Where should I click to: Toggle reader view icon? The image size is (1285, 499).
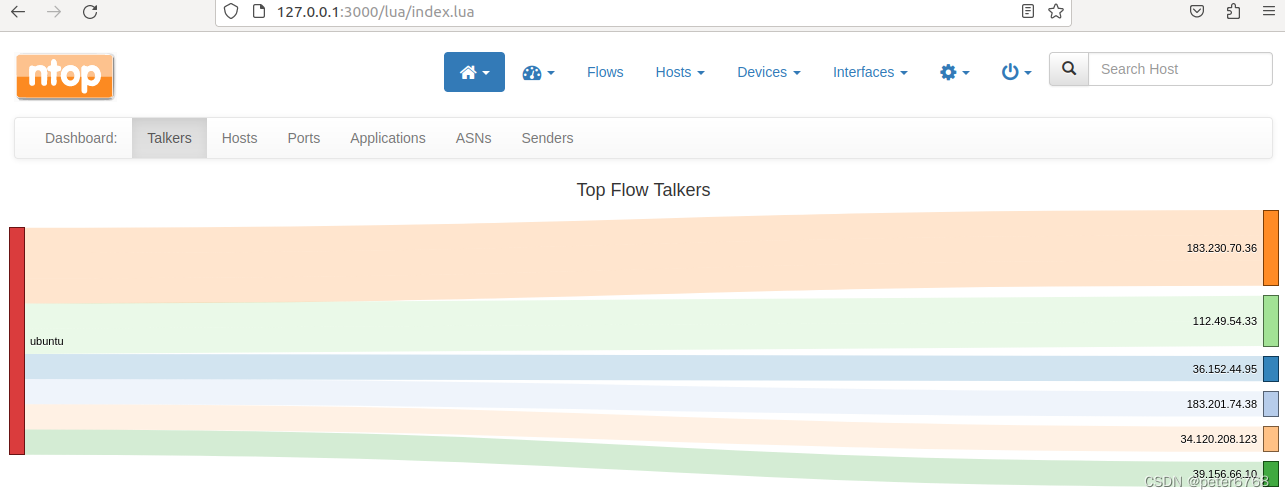pos(1028,11)
